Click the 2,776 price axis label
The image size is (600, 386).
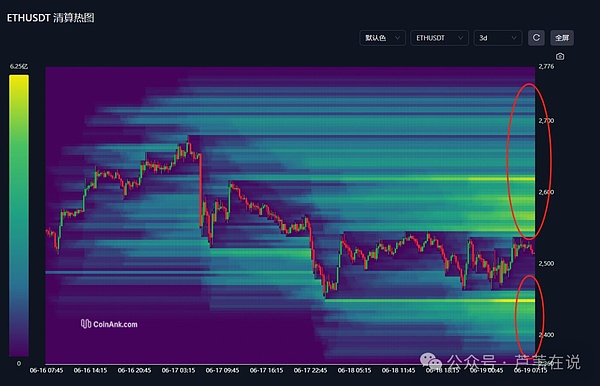pyautogui.click(x=546, y=67)
